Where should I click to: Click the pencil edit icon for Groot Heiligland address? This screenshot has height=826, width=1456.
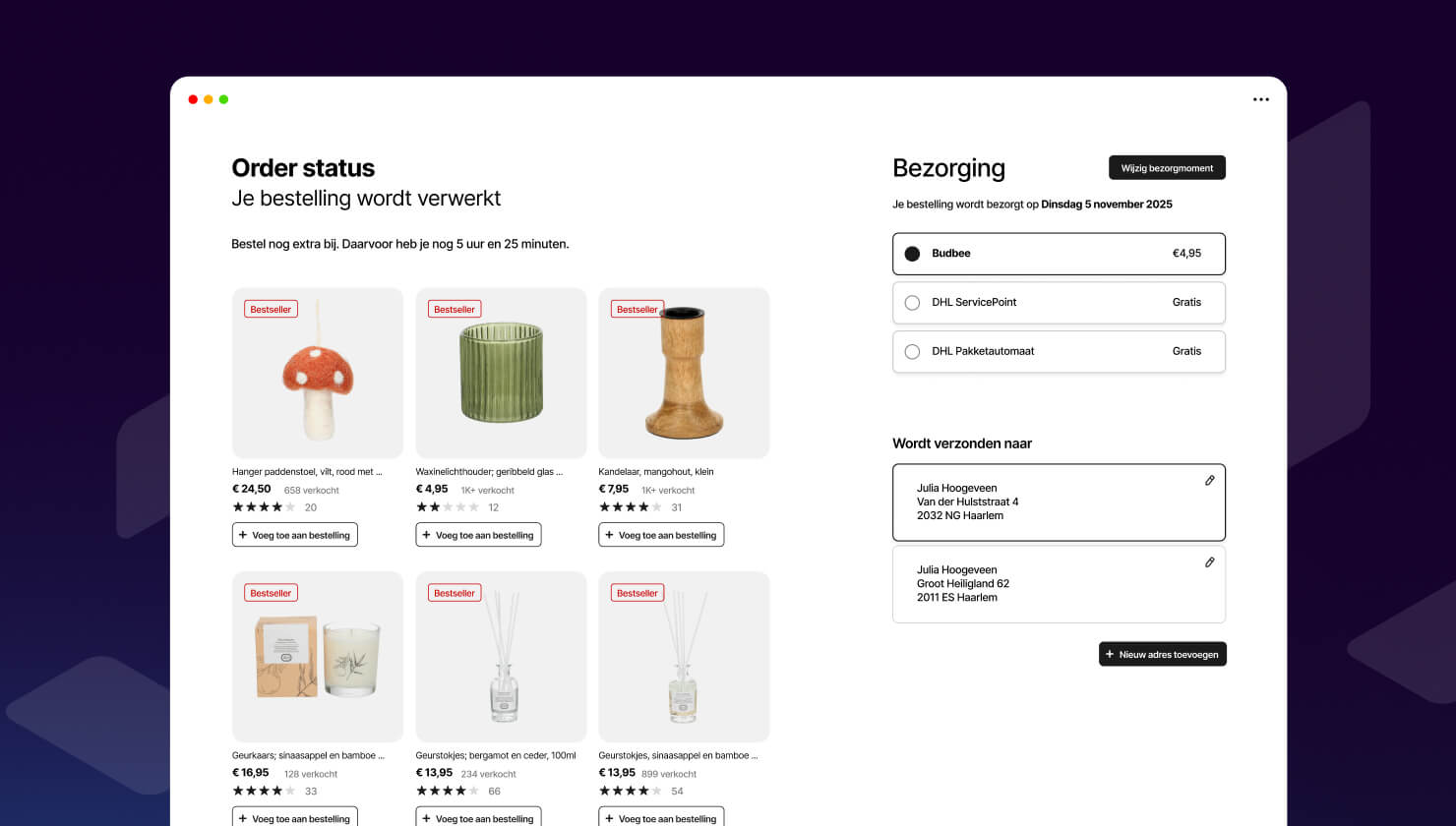click(1210, 562)
